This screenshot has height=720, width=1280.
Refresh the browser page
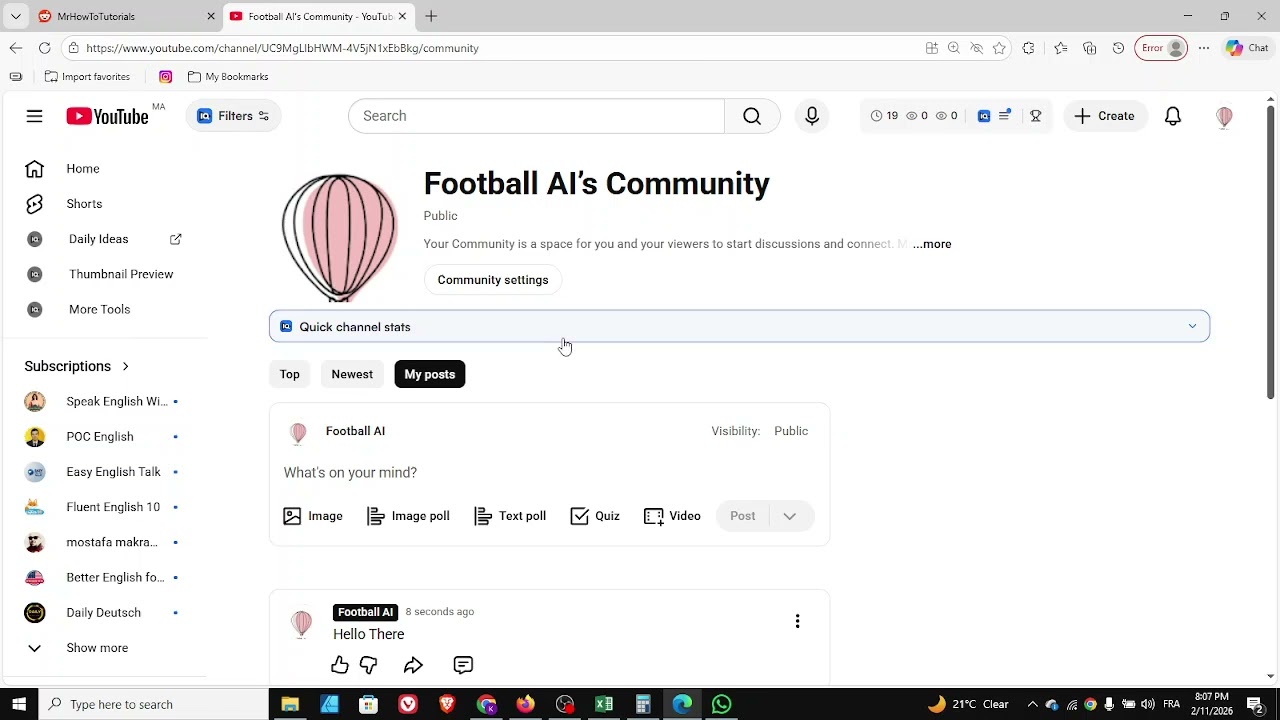coord(44,48)
